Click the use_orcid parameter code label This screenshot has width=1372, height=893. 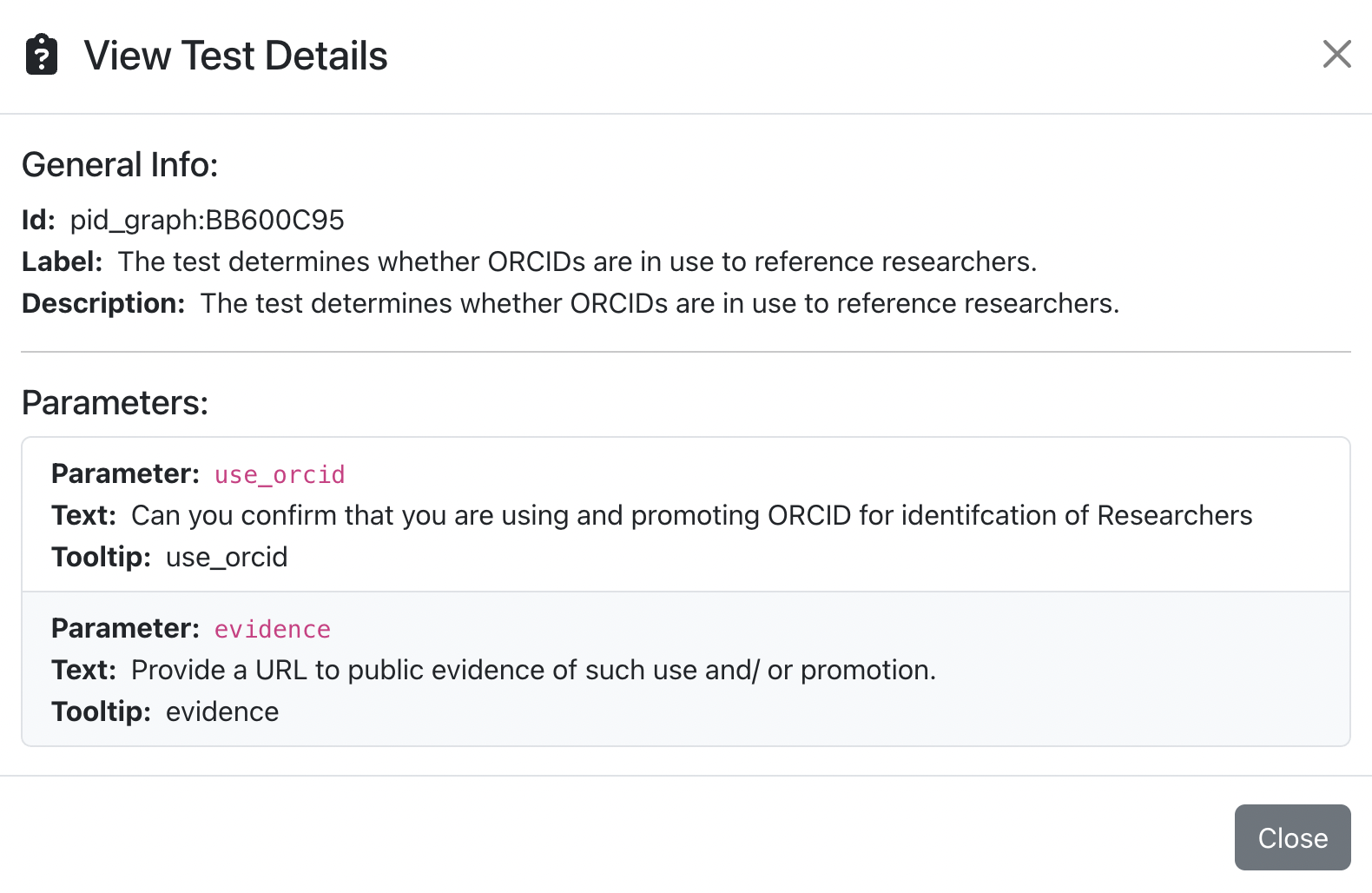point(280,474)
